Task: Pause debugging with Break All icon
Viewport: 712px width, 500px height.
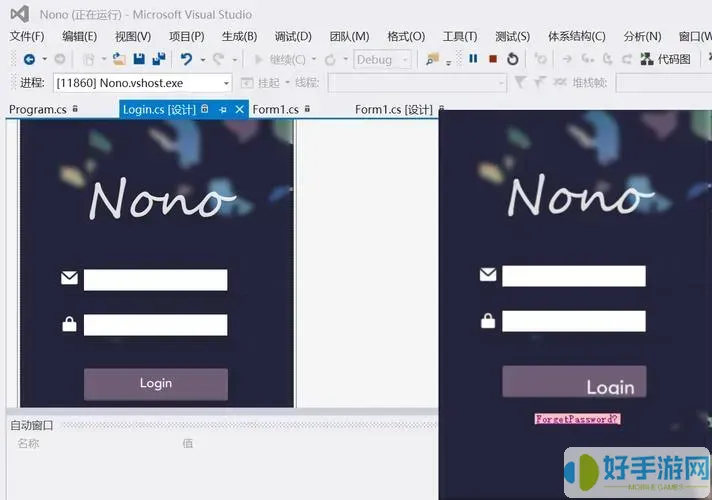Action: 473,59
